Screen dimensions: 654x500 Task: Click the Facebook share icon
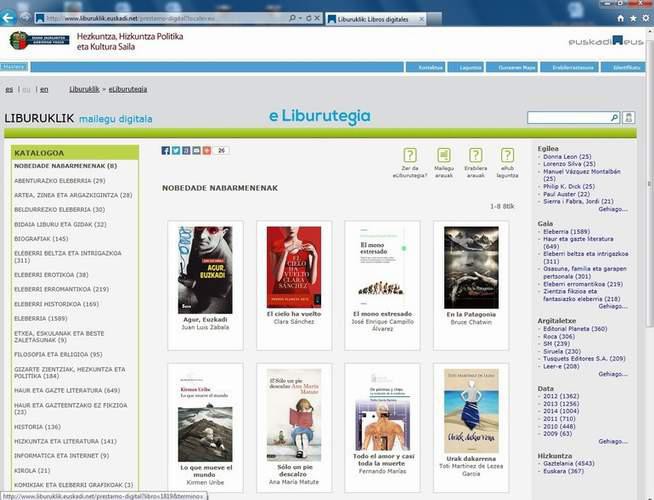[166, 151]
